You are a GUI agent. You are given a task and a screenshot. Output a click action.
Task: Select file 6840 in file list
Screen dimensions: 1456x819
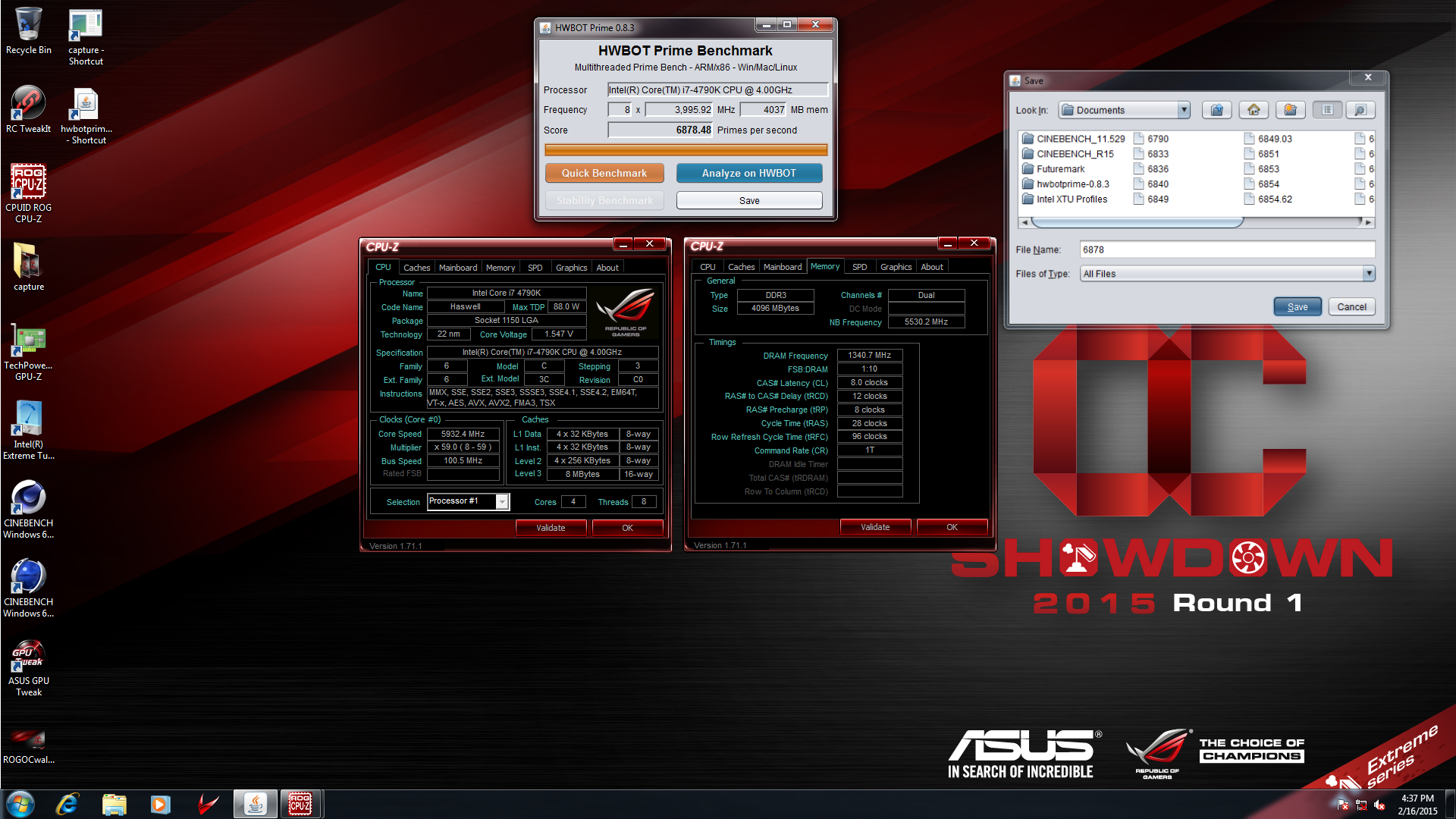tap(1151, 184)
